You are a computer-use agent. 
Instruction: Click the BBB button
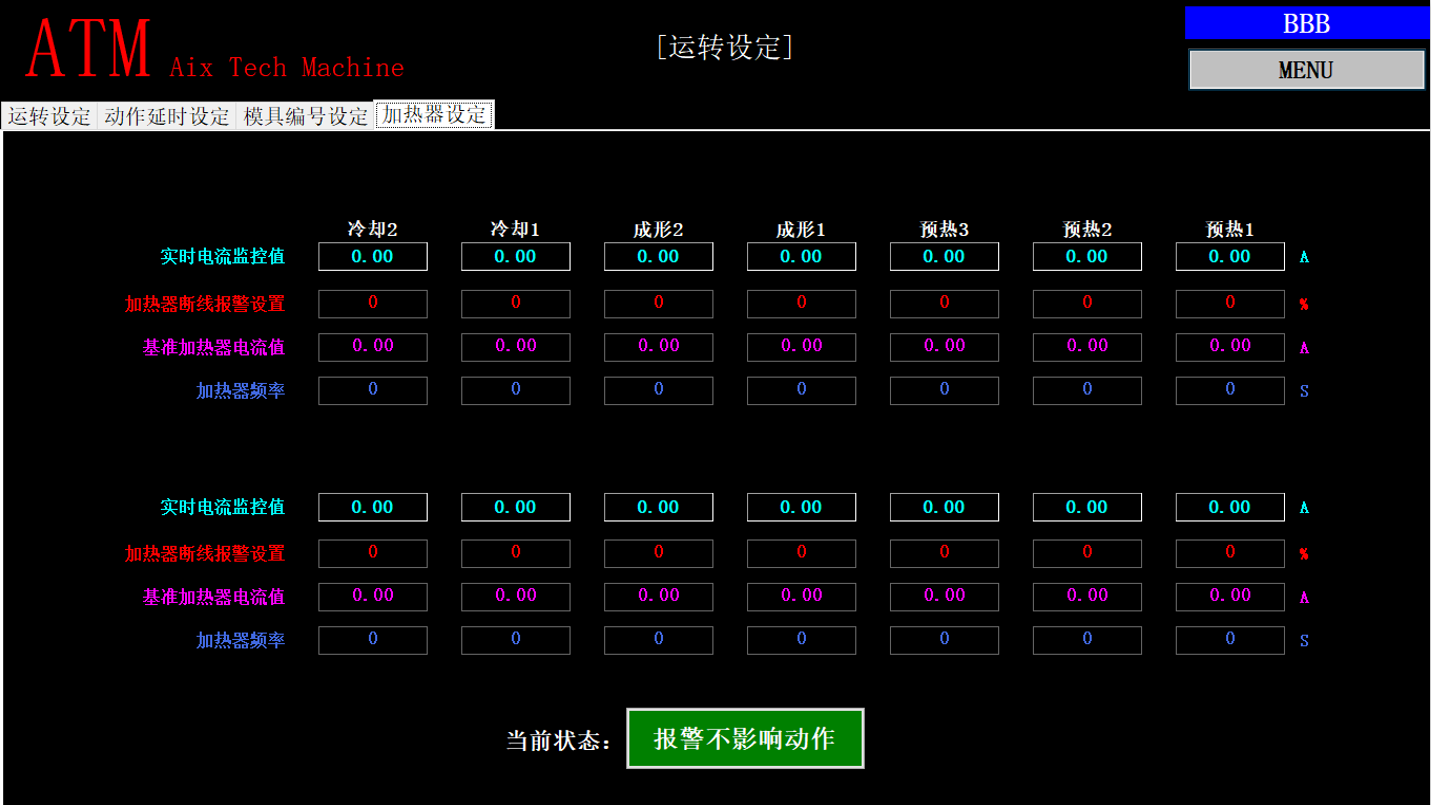click(x=1306, y=23)
